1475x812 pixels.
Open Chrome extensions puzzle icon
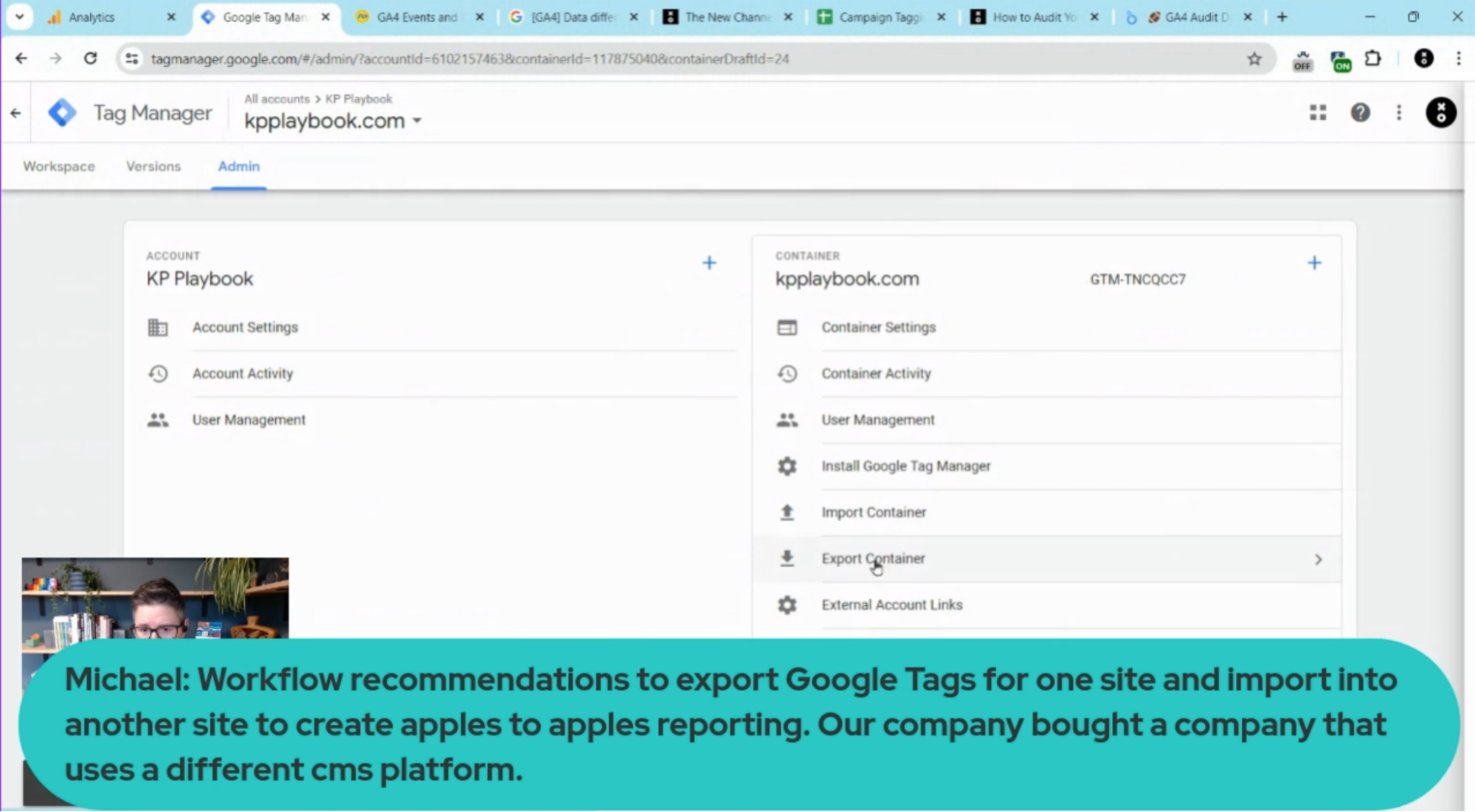(1373, 58)
